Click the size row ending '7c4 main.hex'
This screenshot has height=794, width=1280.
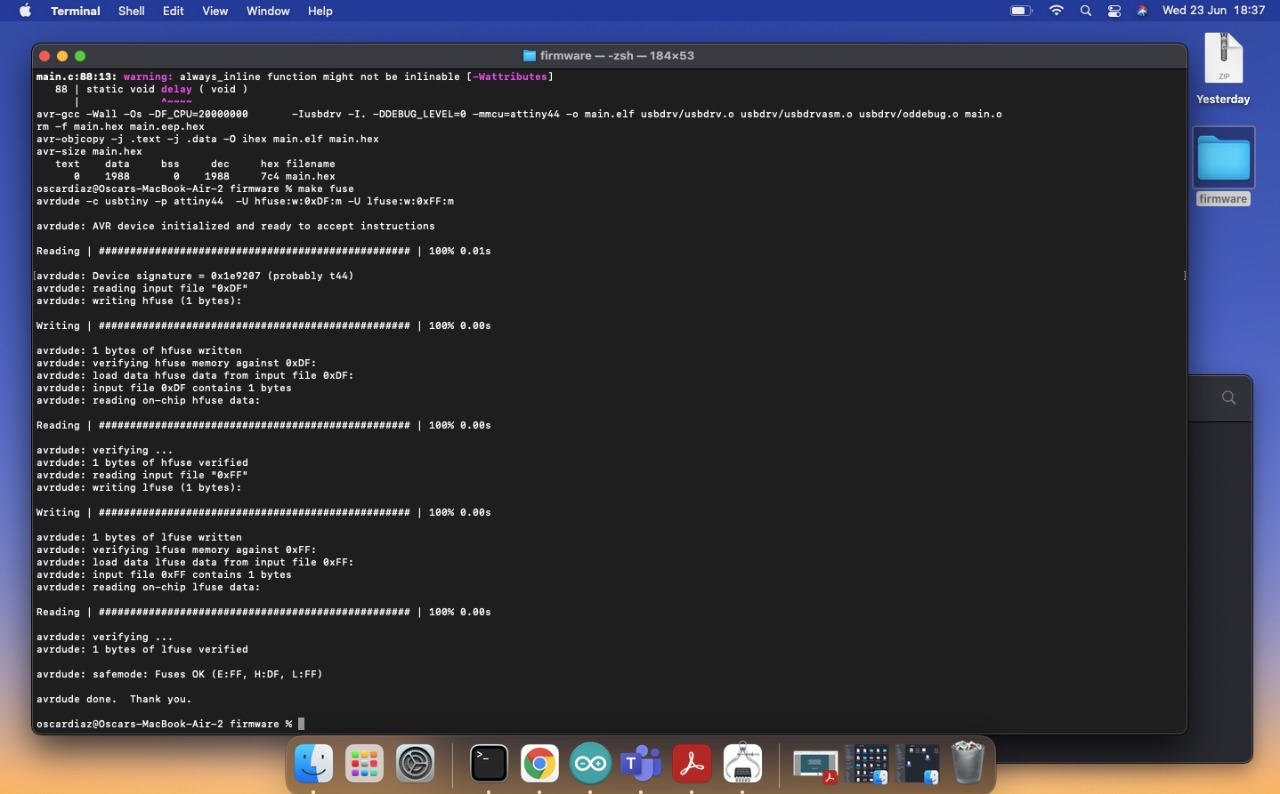pyautogui.click(x=204, y=176)
